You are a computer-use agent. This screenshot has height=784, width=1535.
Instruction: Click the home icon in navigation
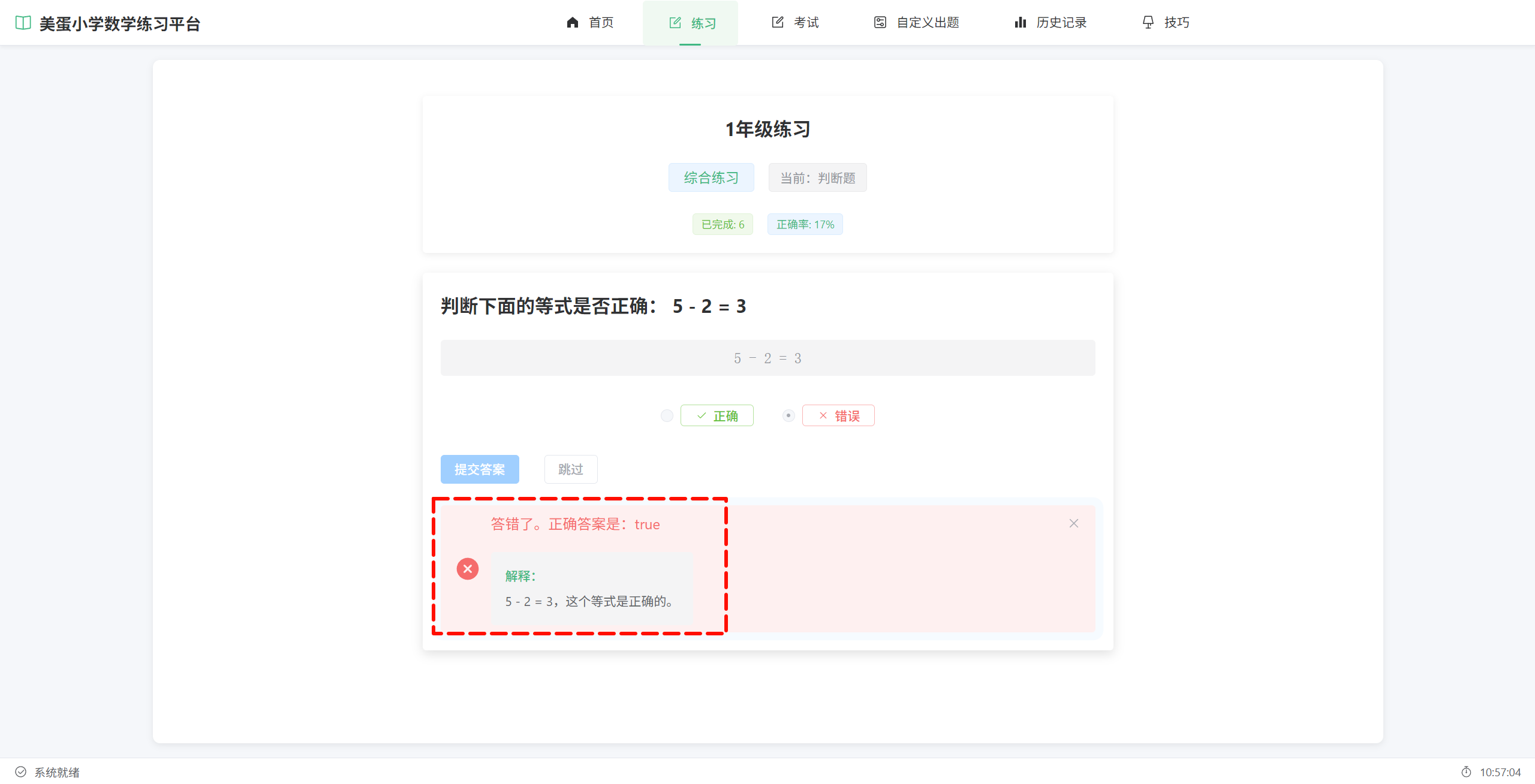point(573,23)
